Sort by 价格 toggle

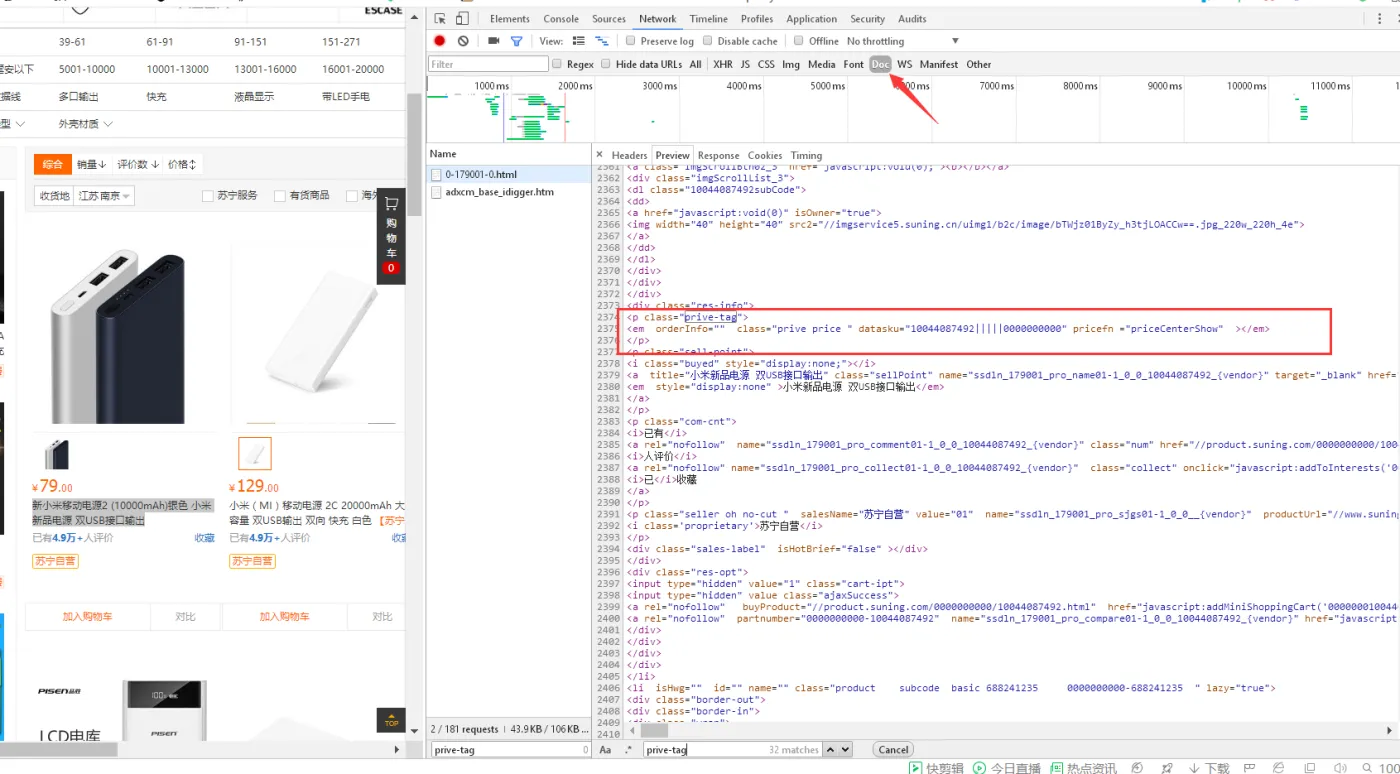tap(182, 164)
